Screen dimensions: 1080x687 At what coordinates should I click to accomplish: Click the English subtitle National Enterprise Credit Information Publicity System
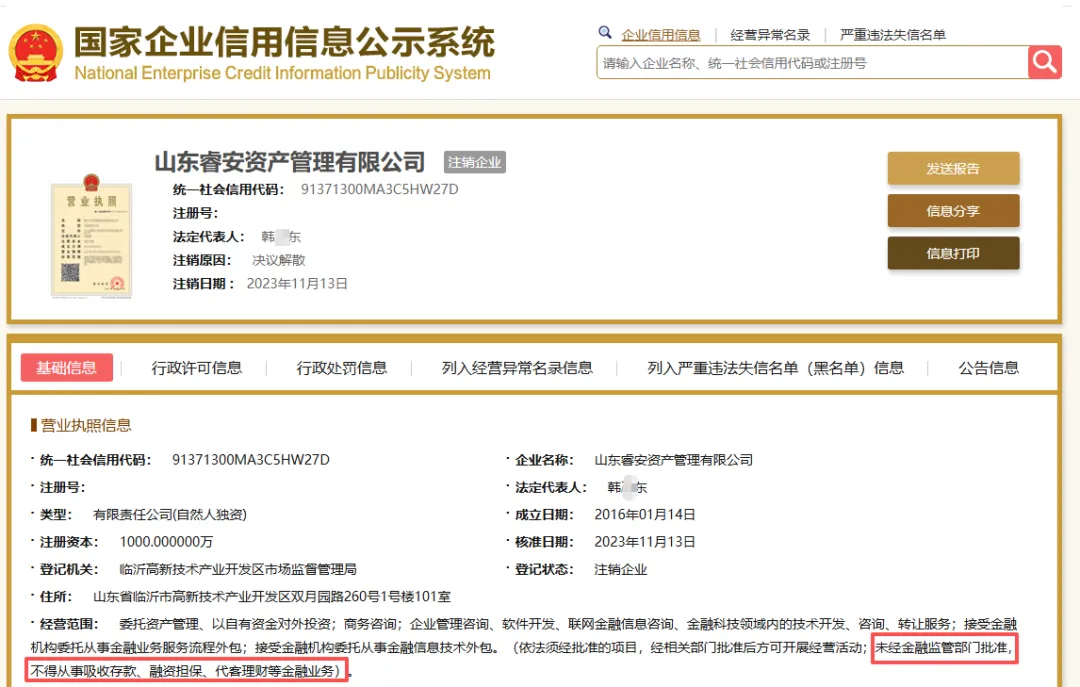click(x=282, y=73)
